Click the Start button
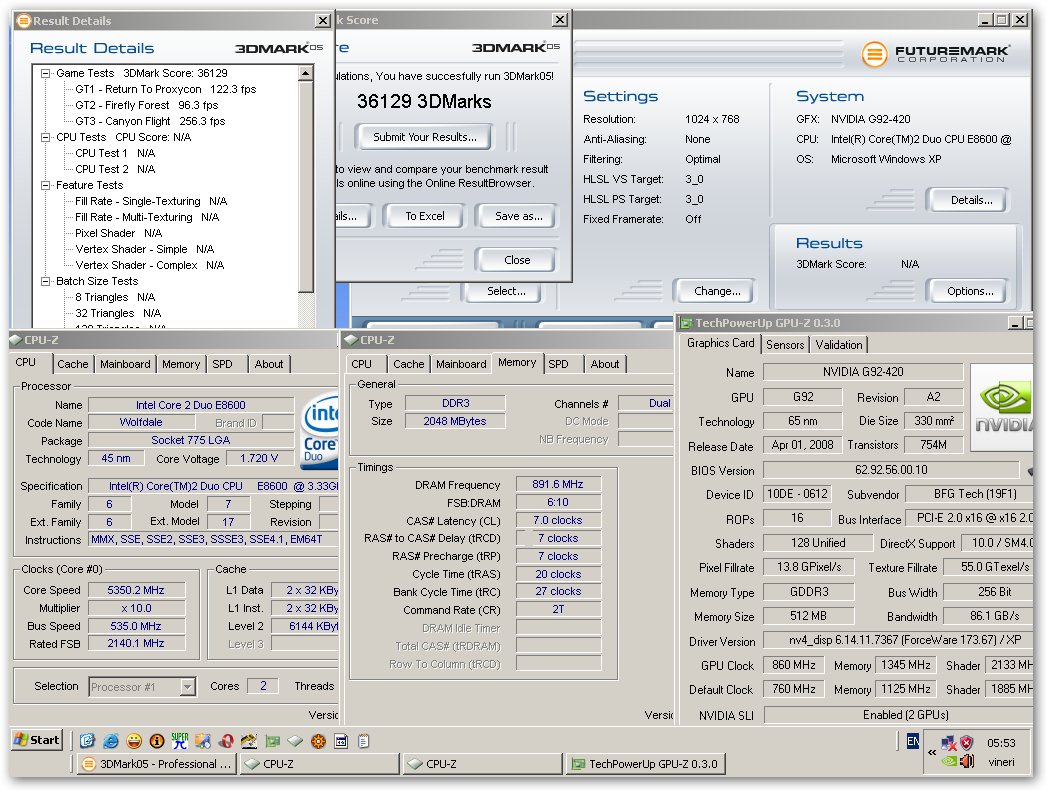 point(37,740)
